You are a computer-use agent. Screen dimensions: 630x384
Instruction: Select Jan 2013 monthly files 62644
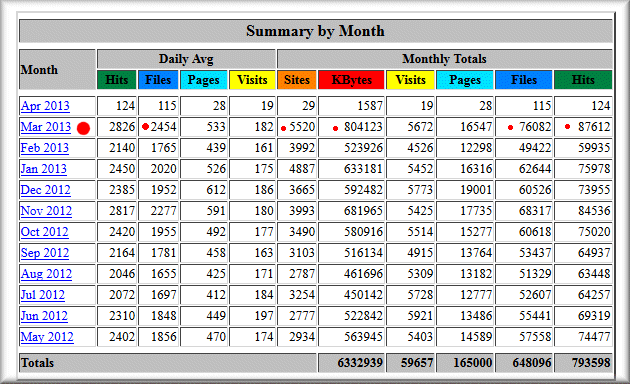coord(535,169)
